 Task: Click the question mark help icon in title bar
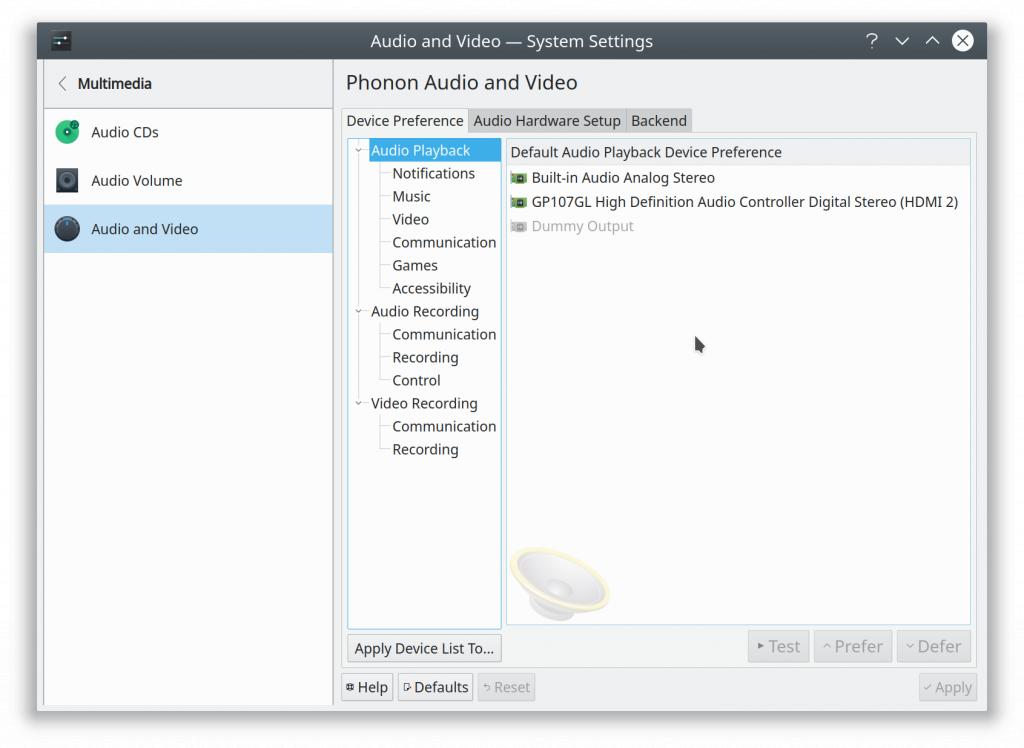click(872, 41)
